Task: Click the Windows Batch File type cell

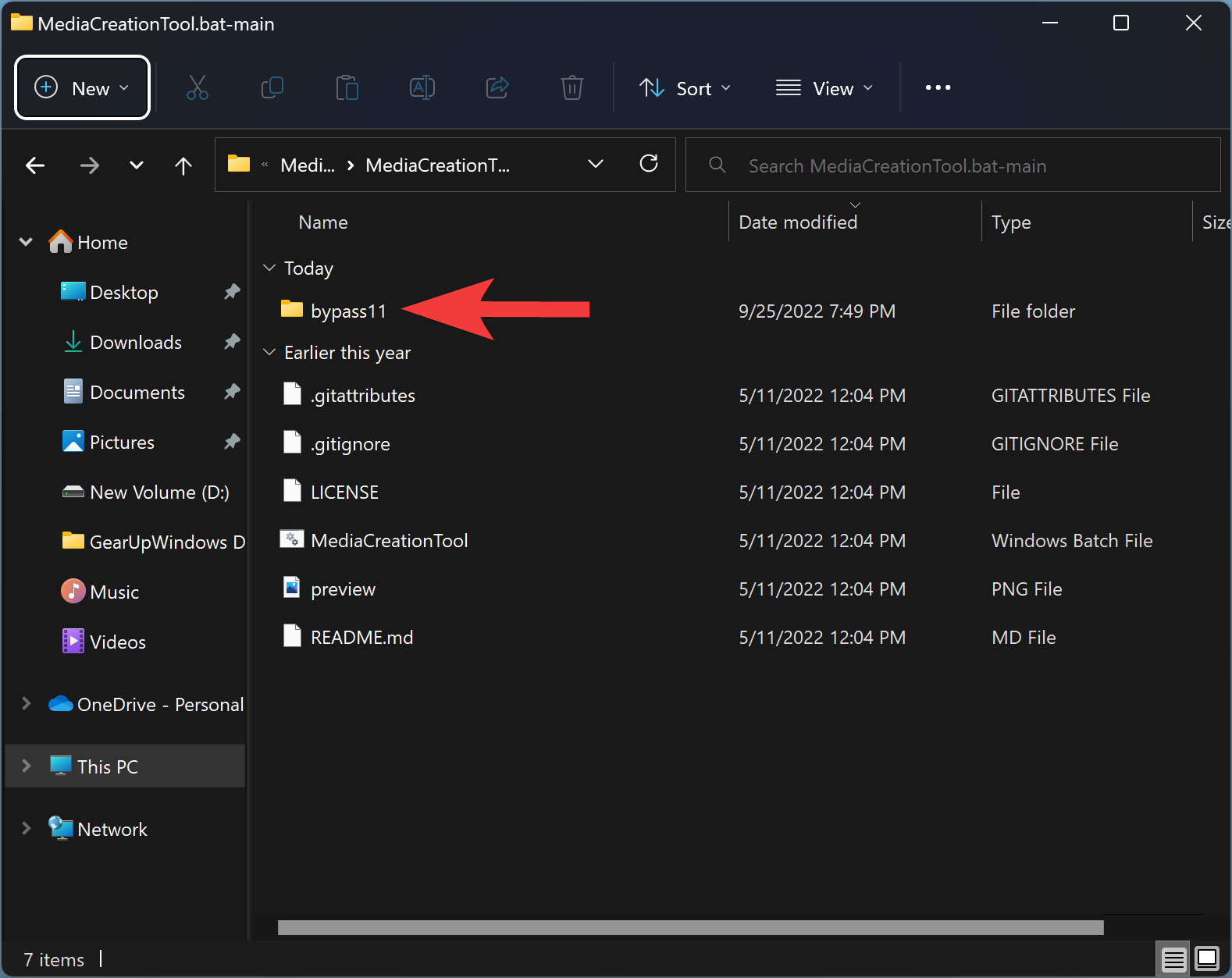Action: (1072, 541)
